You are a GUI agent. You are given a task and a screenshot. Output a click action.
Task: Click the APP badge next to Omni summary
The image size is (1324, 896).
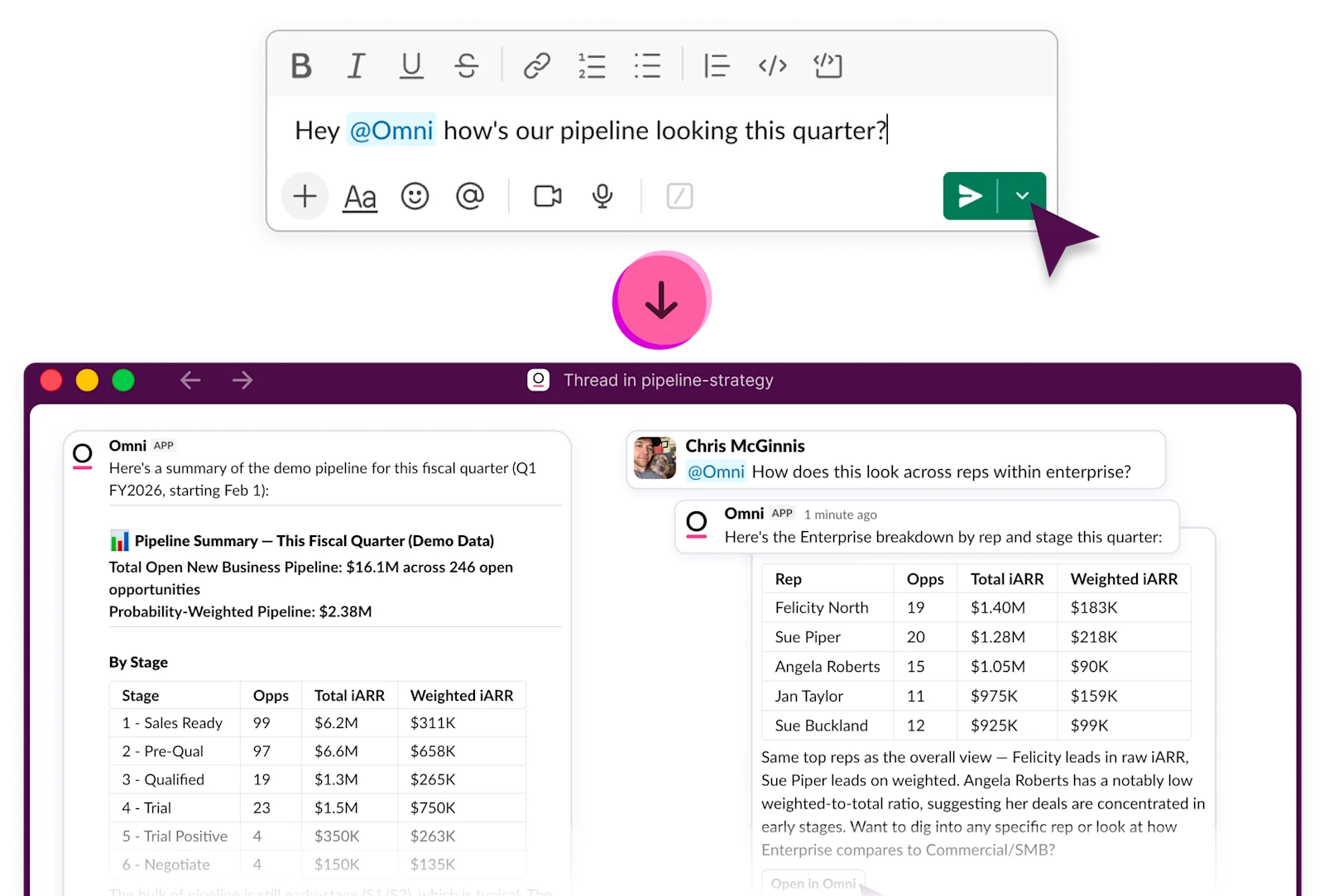164,445
